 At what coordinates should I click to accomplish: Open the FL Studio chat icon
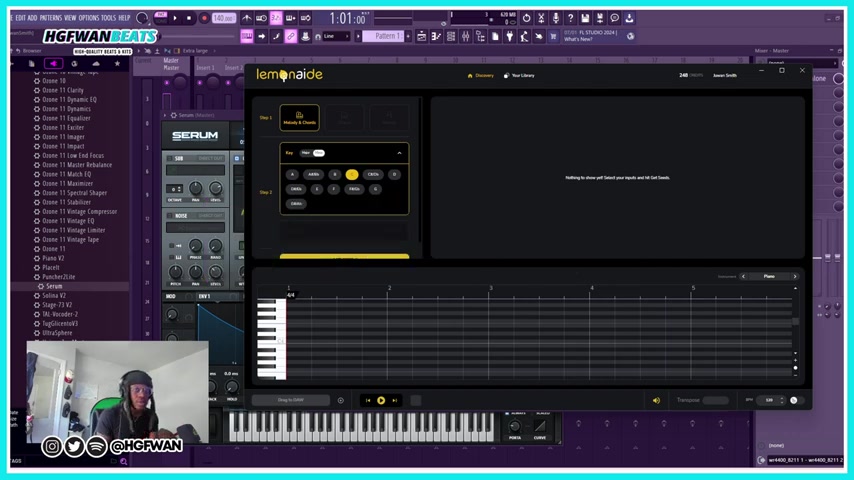[x=614, y=18]
